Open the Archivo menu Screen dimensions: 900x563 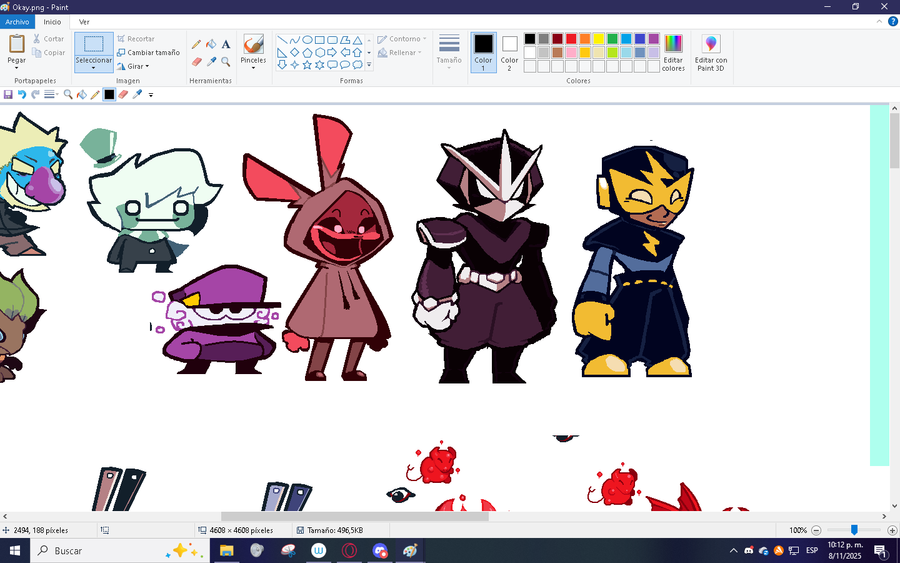click(x=17, y=22)
